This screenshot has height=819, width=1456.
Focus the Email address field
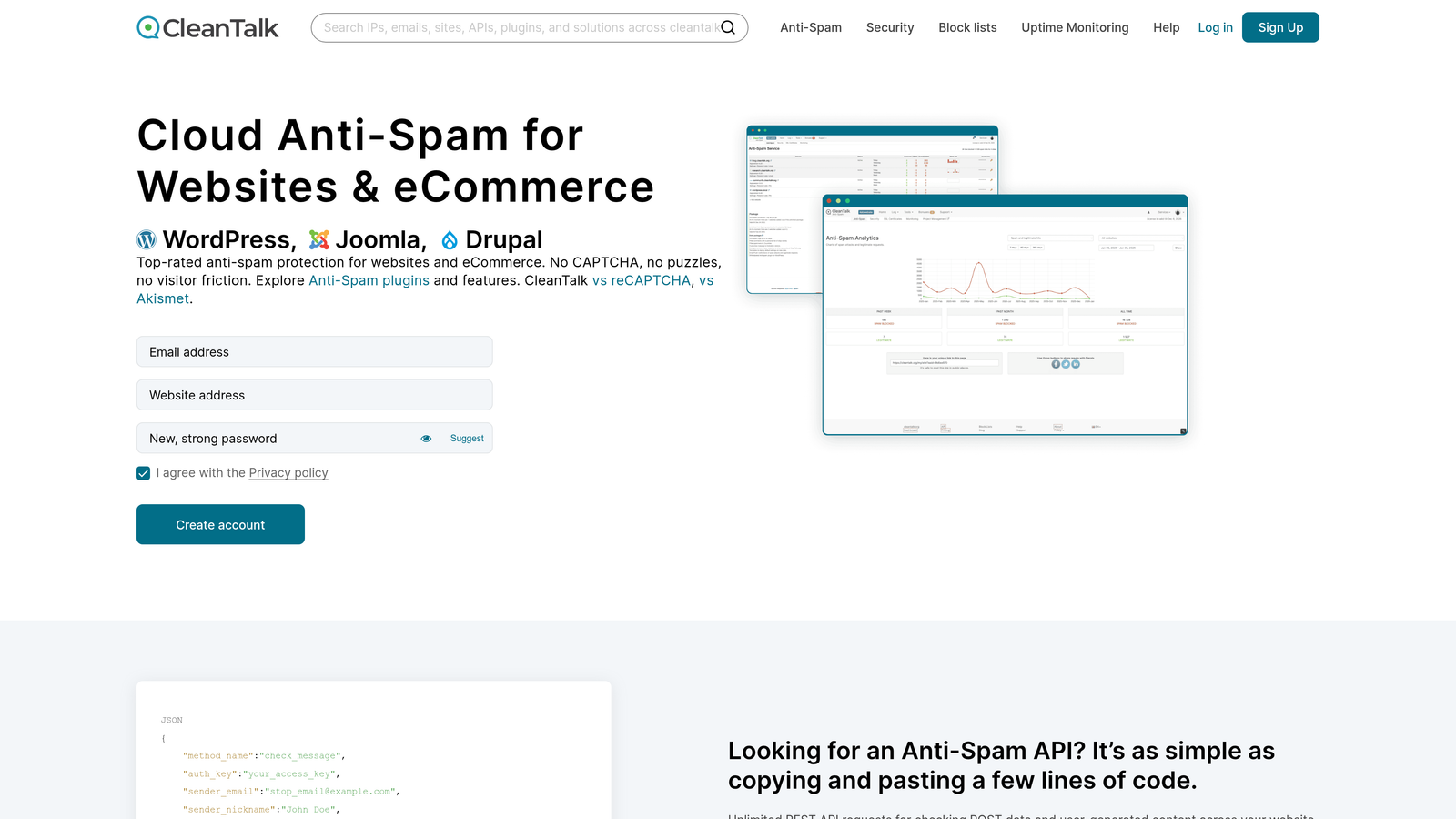(x=315, y=352)
